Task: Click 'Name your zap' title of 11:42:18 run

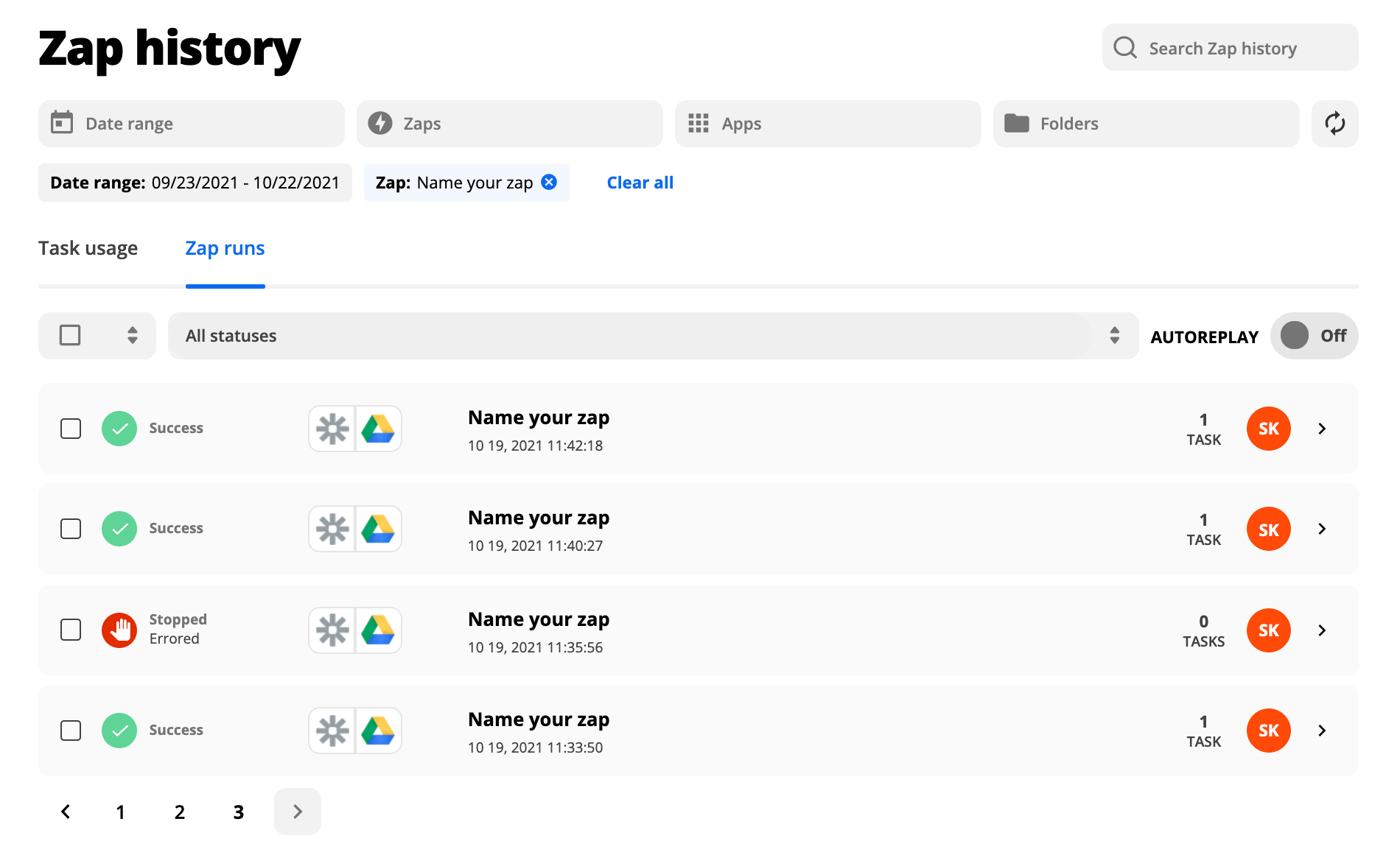Action: point(539,418)
